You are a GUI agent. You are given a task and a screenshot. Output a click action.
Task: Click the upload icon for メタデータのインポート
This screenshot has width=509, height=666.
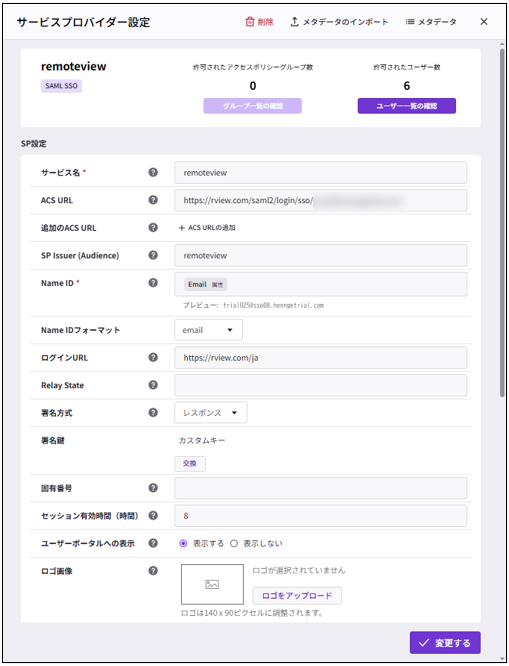tap(294, 22)
